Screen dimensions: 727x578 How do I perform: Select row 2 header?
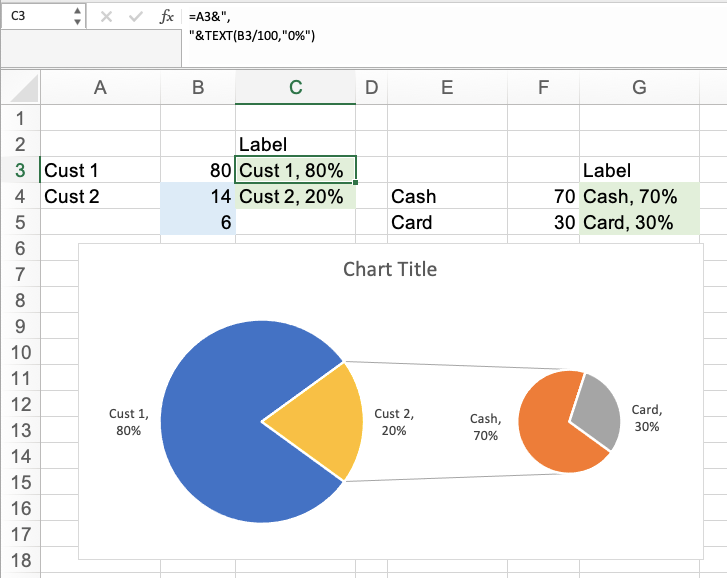(x=20, y=144)
